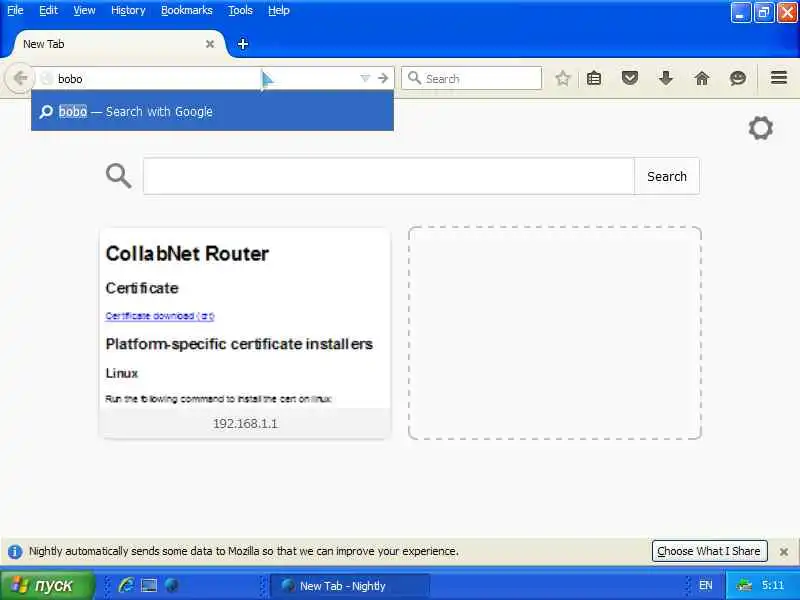
Task: Open the History menu
Action: tap(128, 10)
